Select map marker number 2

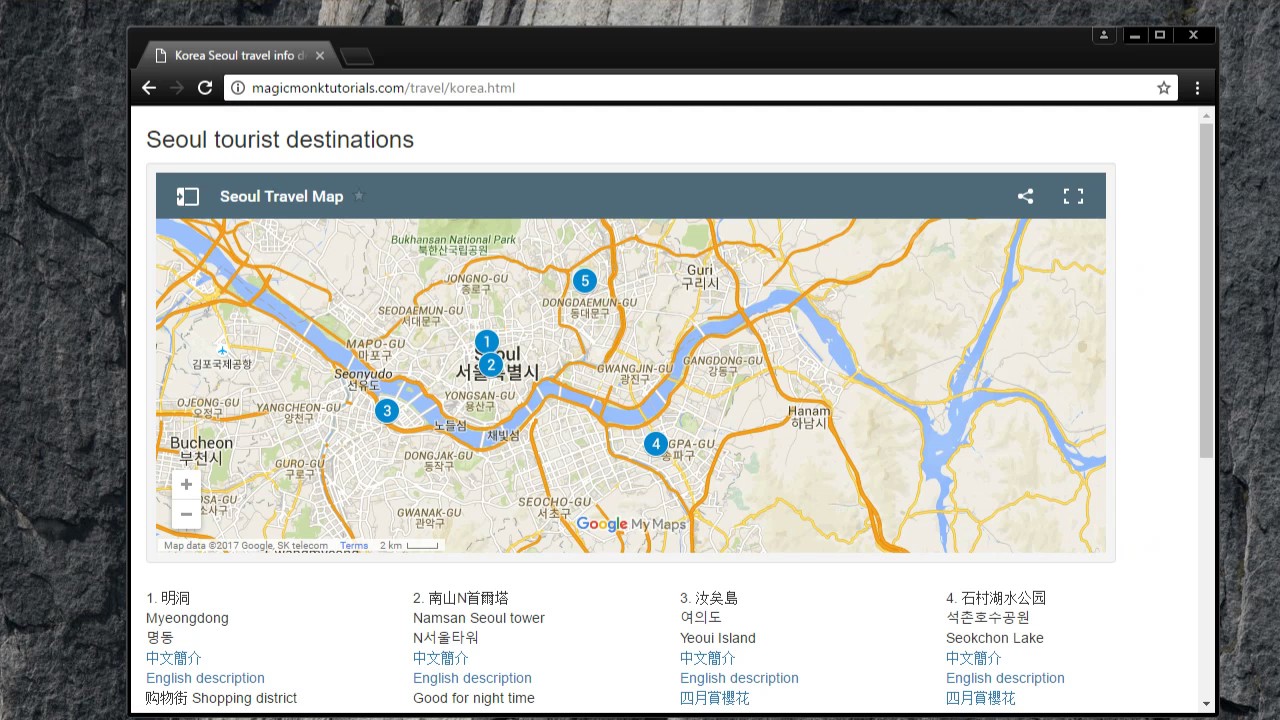(x=490, y=365)
